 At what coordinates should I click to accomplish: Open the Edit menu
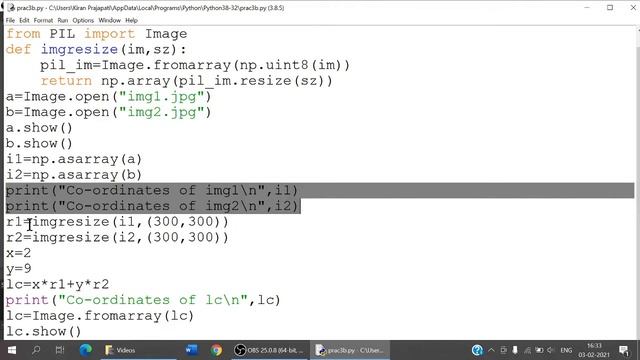tap(24, 20)
